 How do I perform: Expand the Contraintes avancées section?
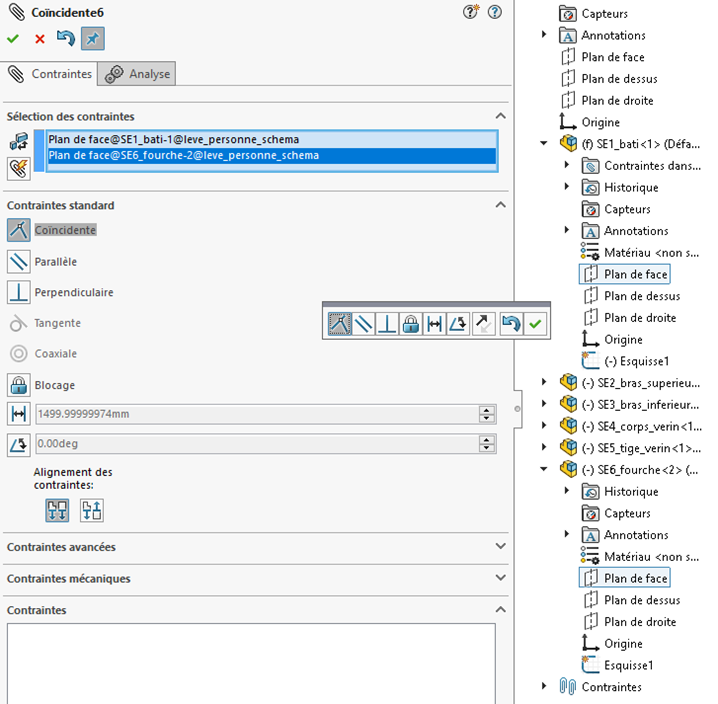point(500,546)
